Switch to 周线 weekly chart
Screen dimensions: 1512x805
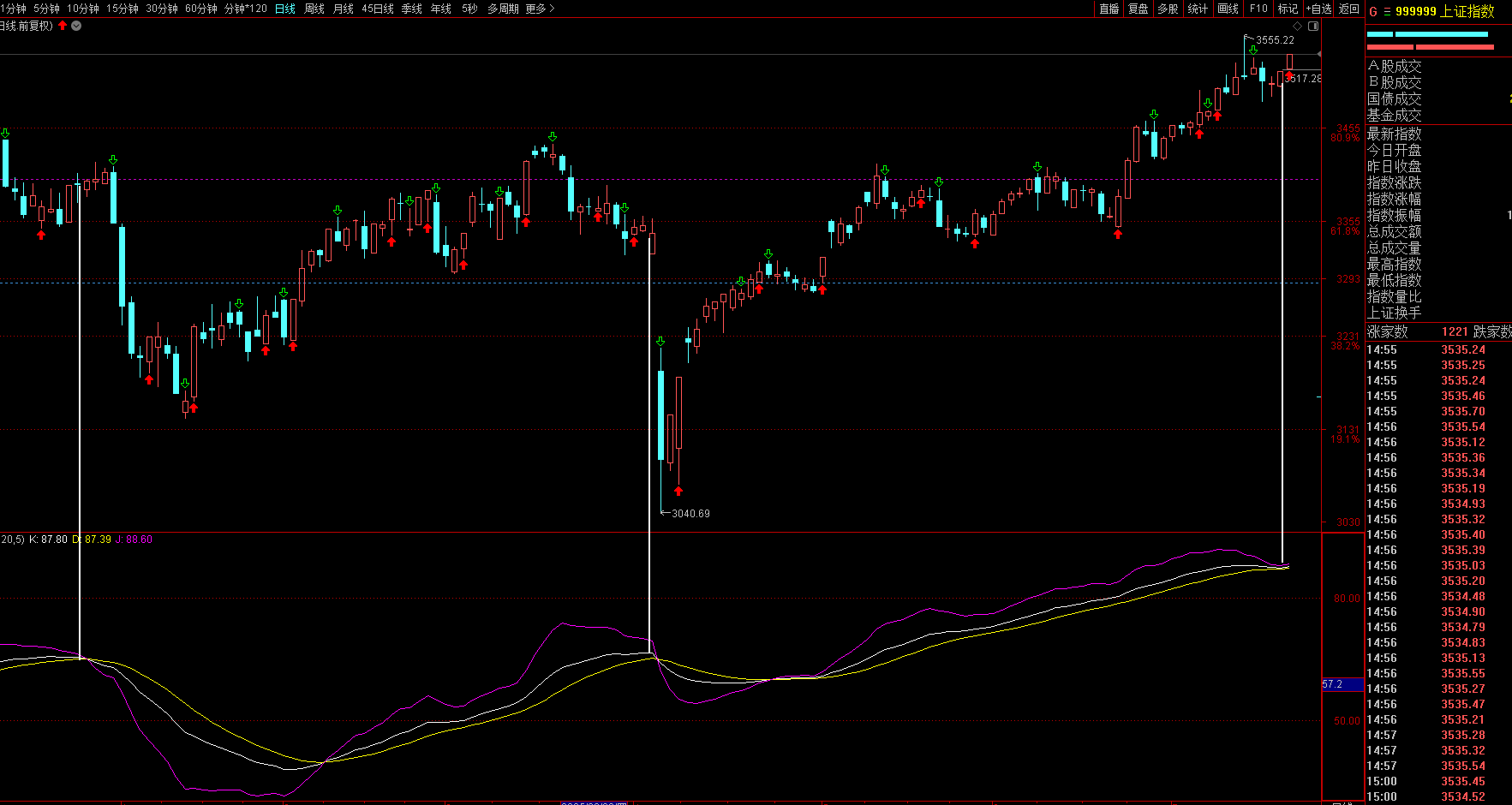click(314, 9)
